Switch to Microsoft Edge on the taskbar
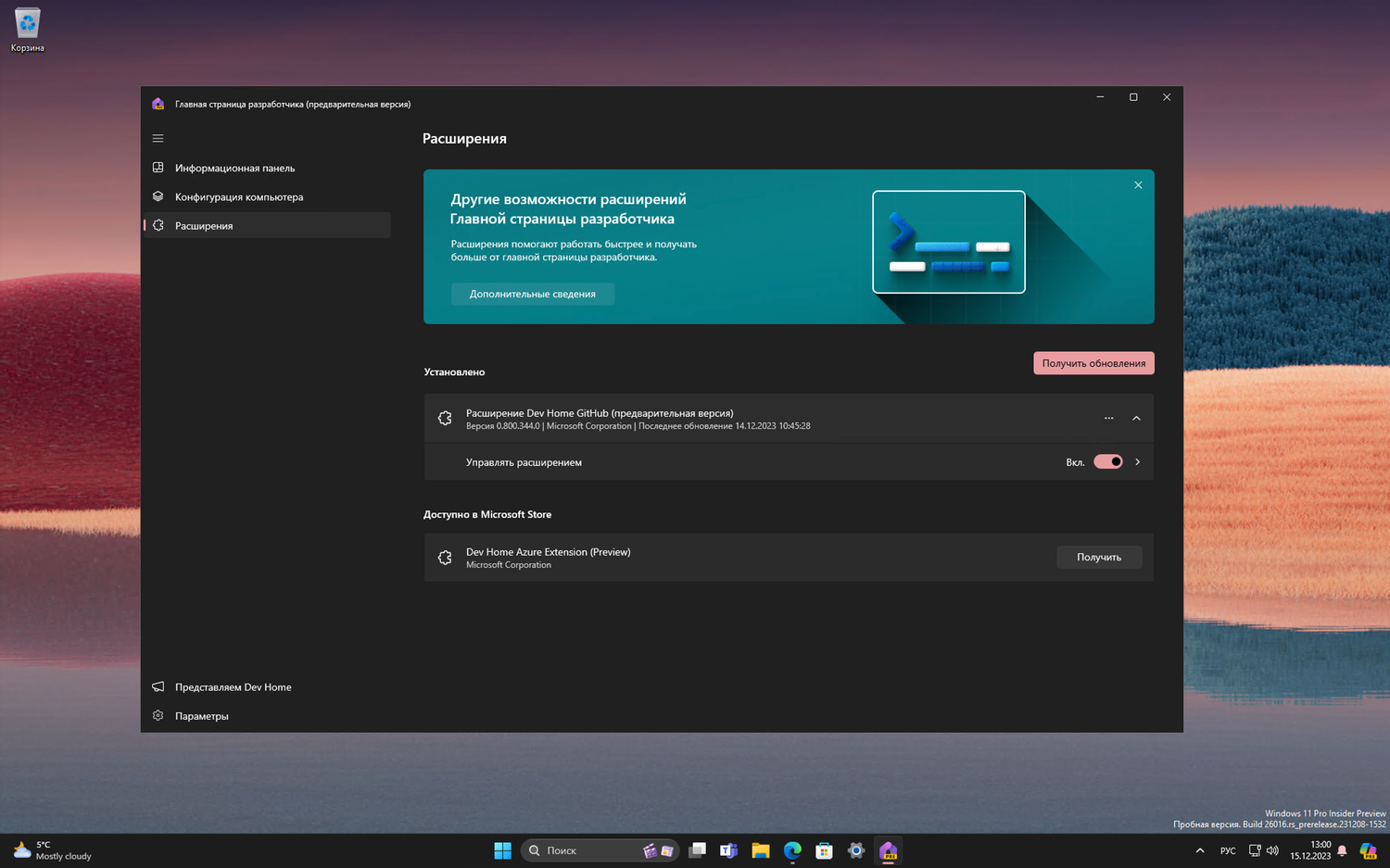1390x868 pixels. pos(792,850)
